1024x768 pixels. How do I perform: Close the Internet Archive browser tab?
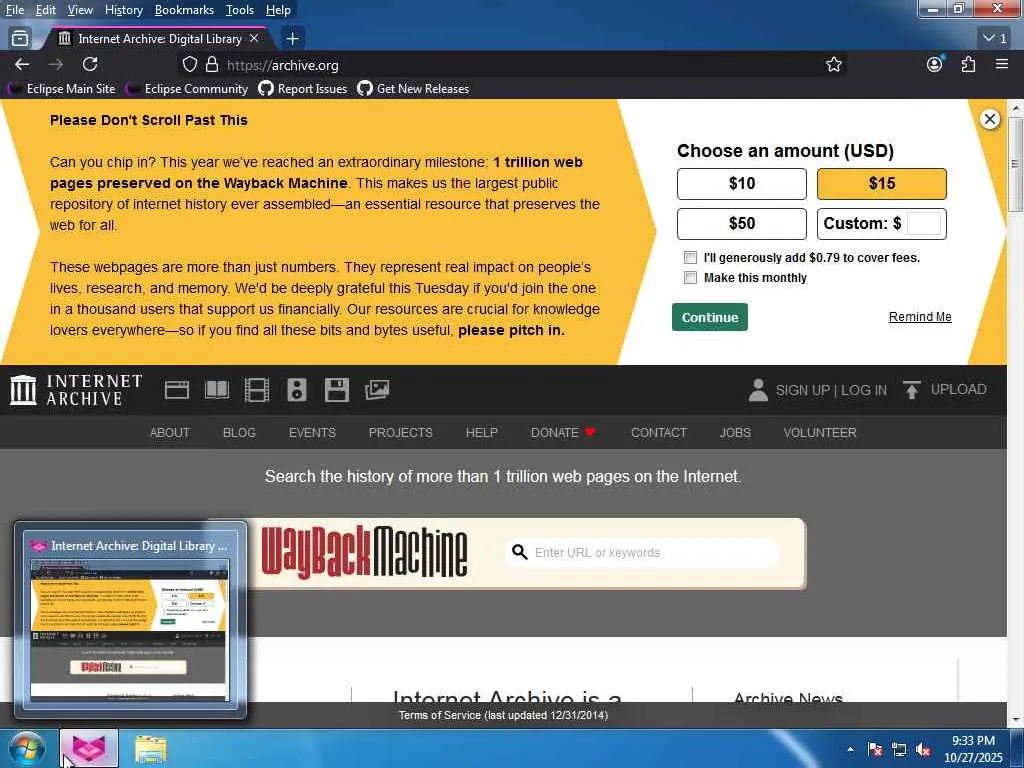254,39
